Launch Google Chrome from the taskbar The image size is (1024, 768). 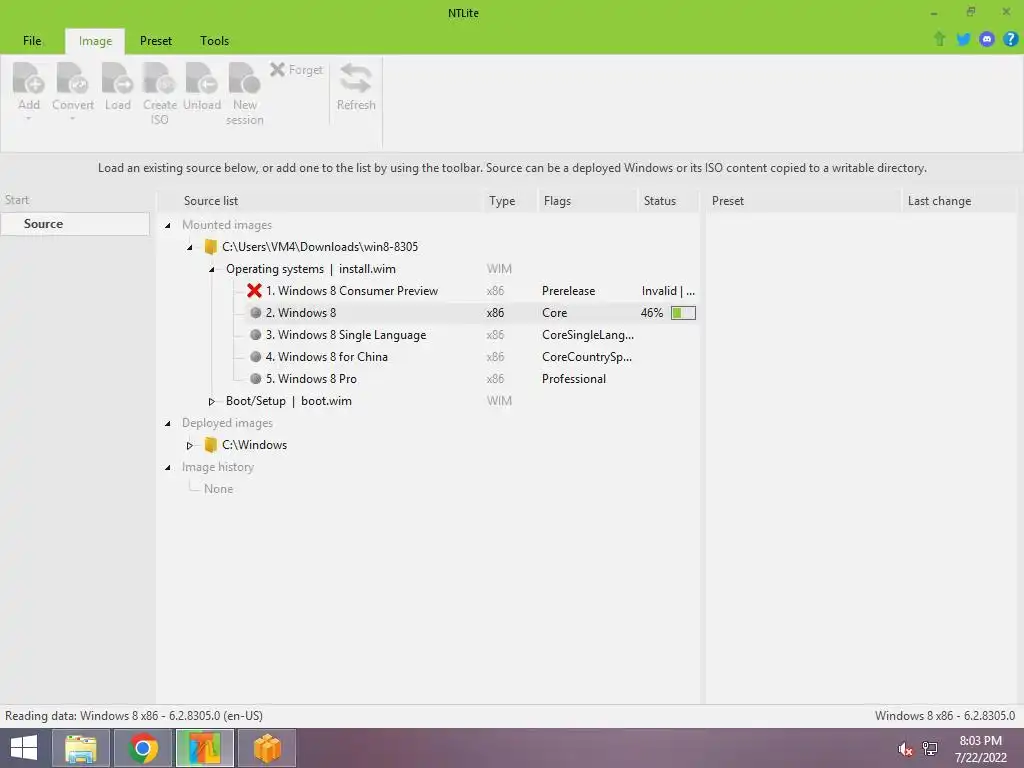pos(143,748)
